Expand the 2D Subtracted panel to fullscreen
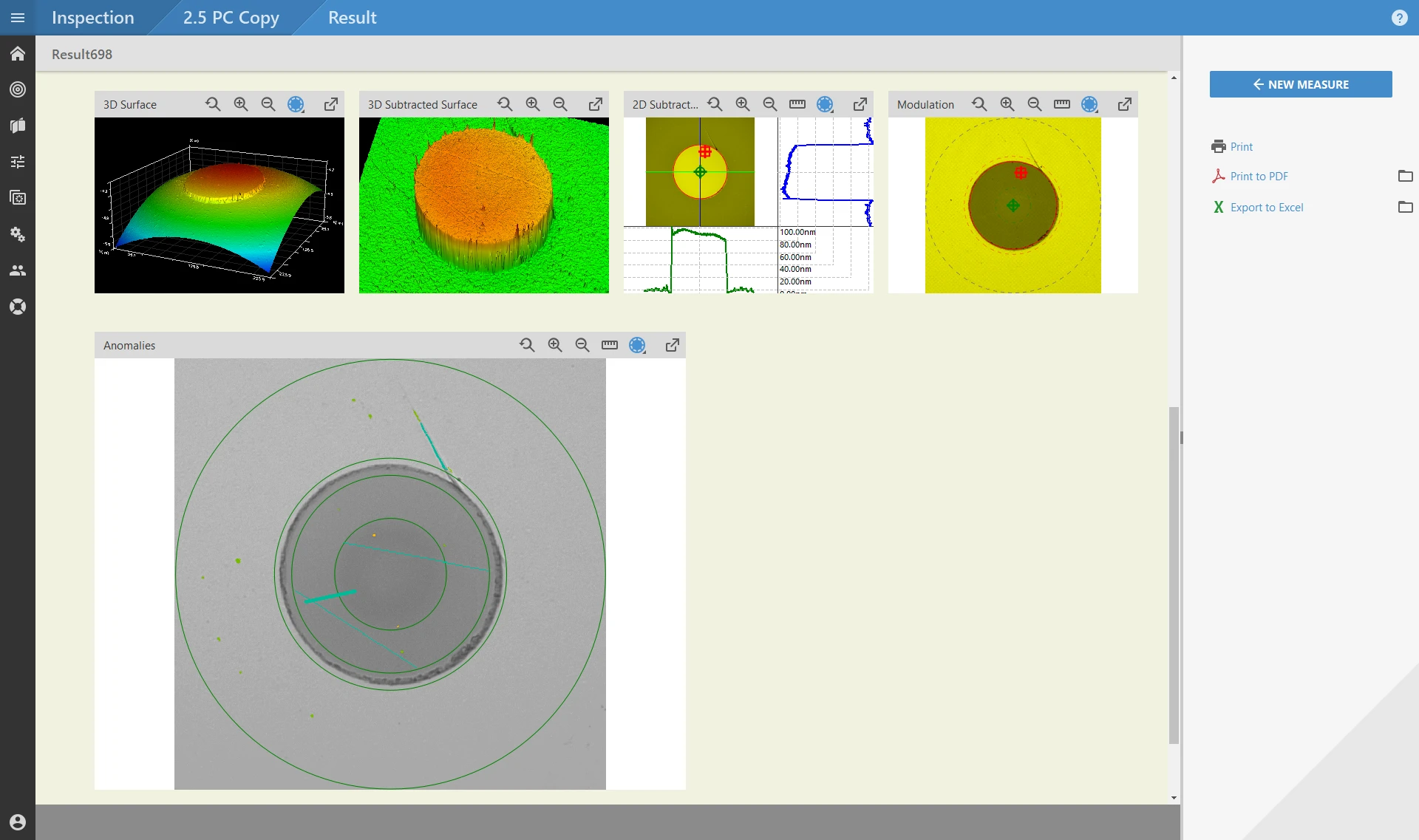The height and width of the screenshot is (840, 1419). pos(860,104)
